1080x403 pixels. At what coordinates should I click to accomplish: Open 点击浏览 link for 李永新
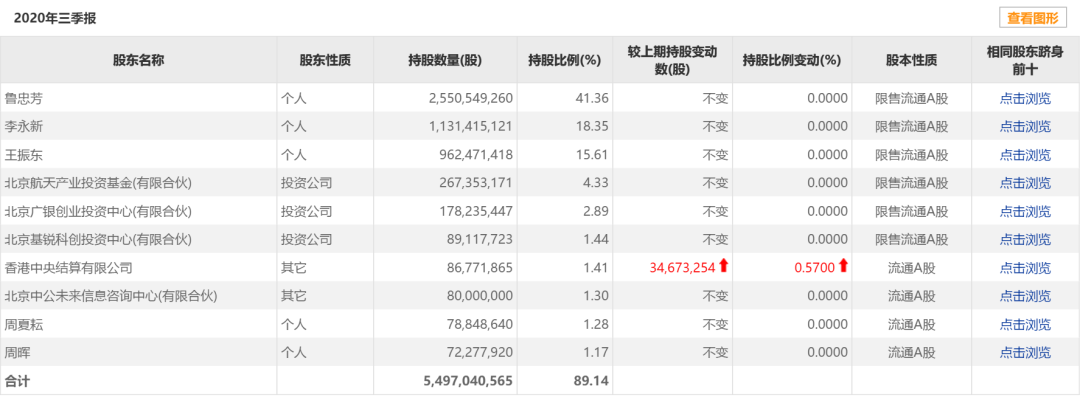click(x=1025, y=127)
